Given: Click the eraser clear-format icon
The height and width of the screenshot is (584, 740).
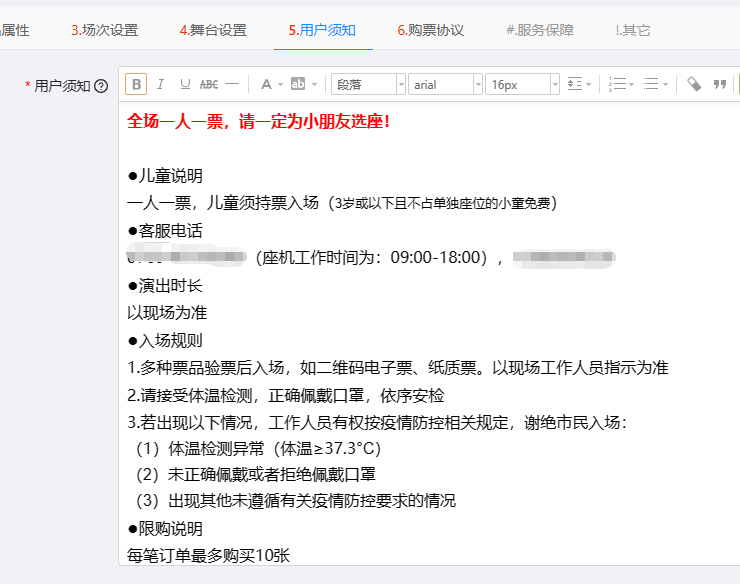Looking at the screenshot, I should pyautogui.click(x=694, y=85).
